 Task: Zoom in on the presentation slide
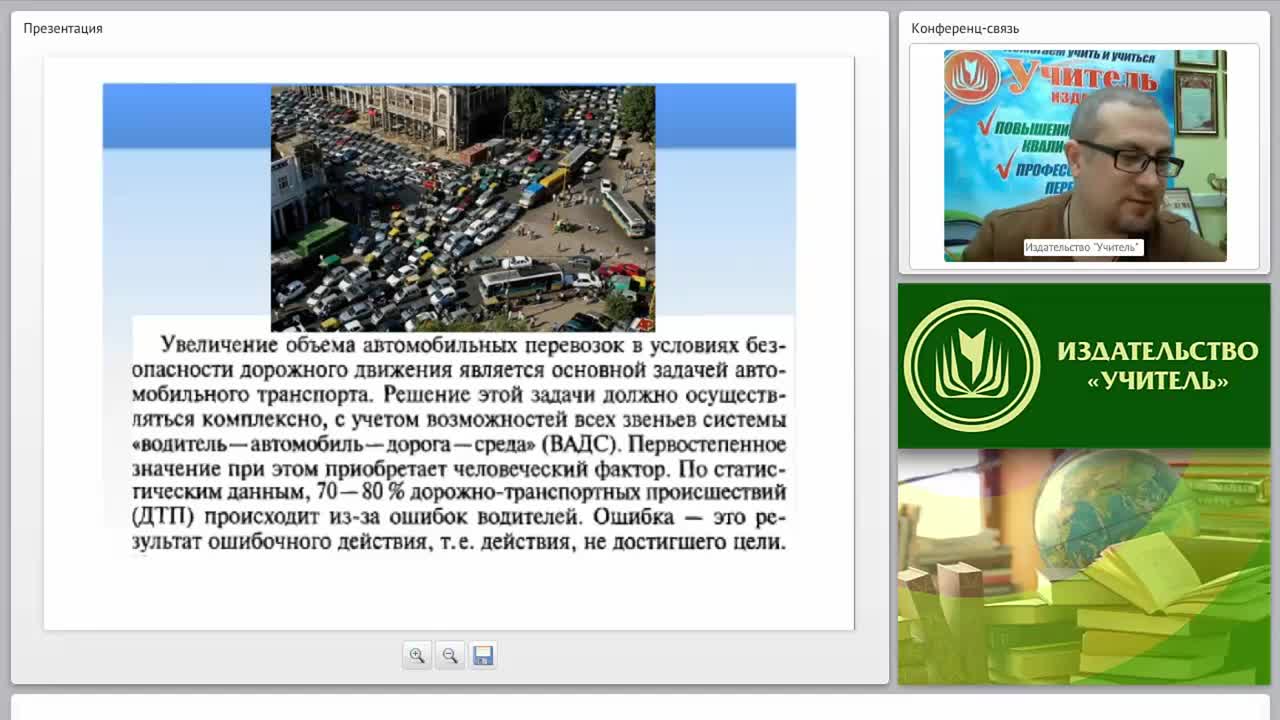point(417,656)
